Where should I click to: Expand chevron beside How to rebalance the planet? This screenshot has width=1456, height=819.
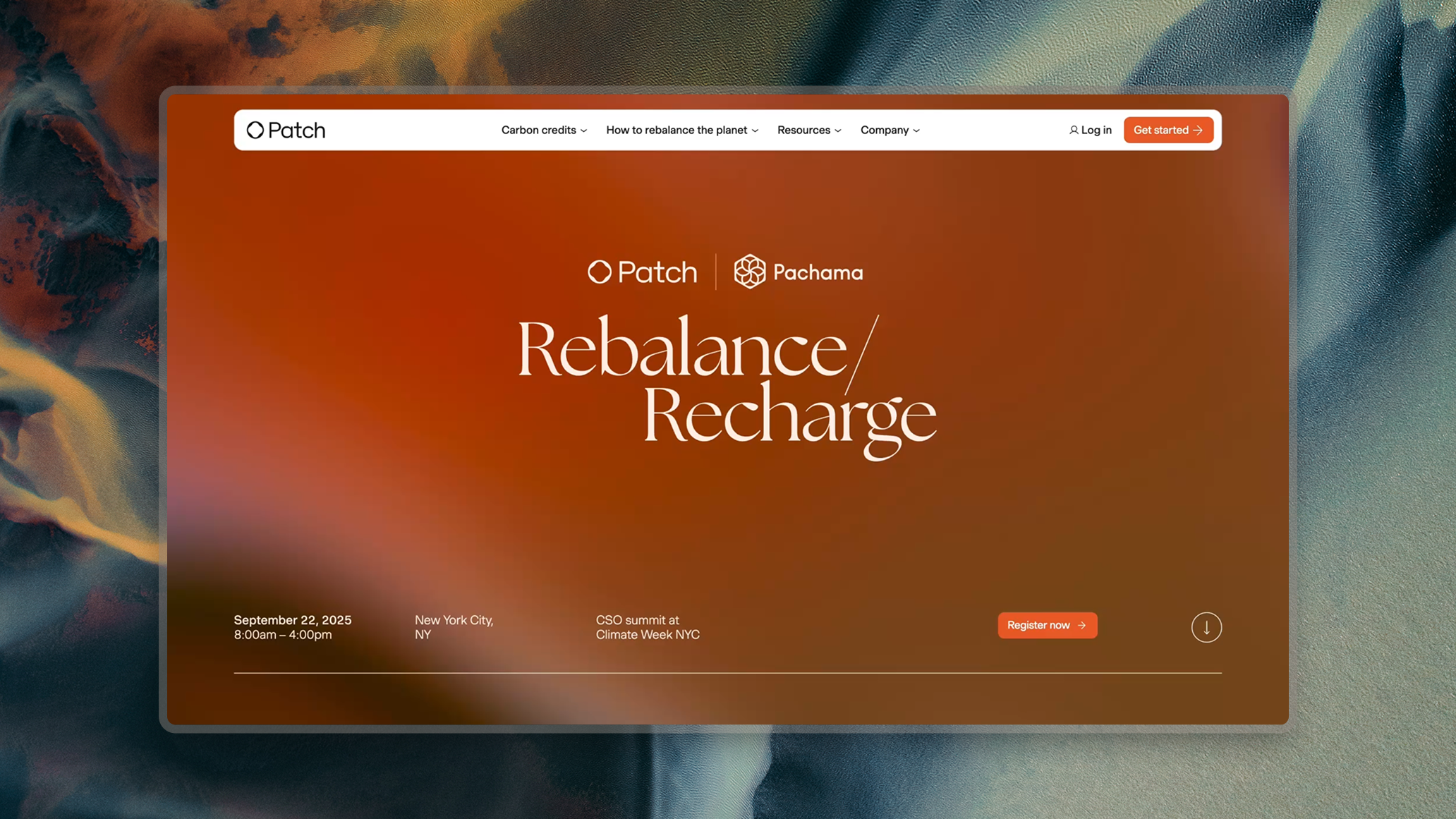coord(755,131)
